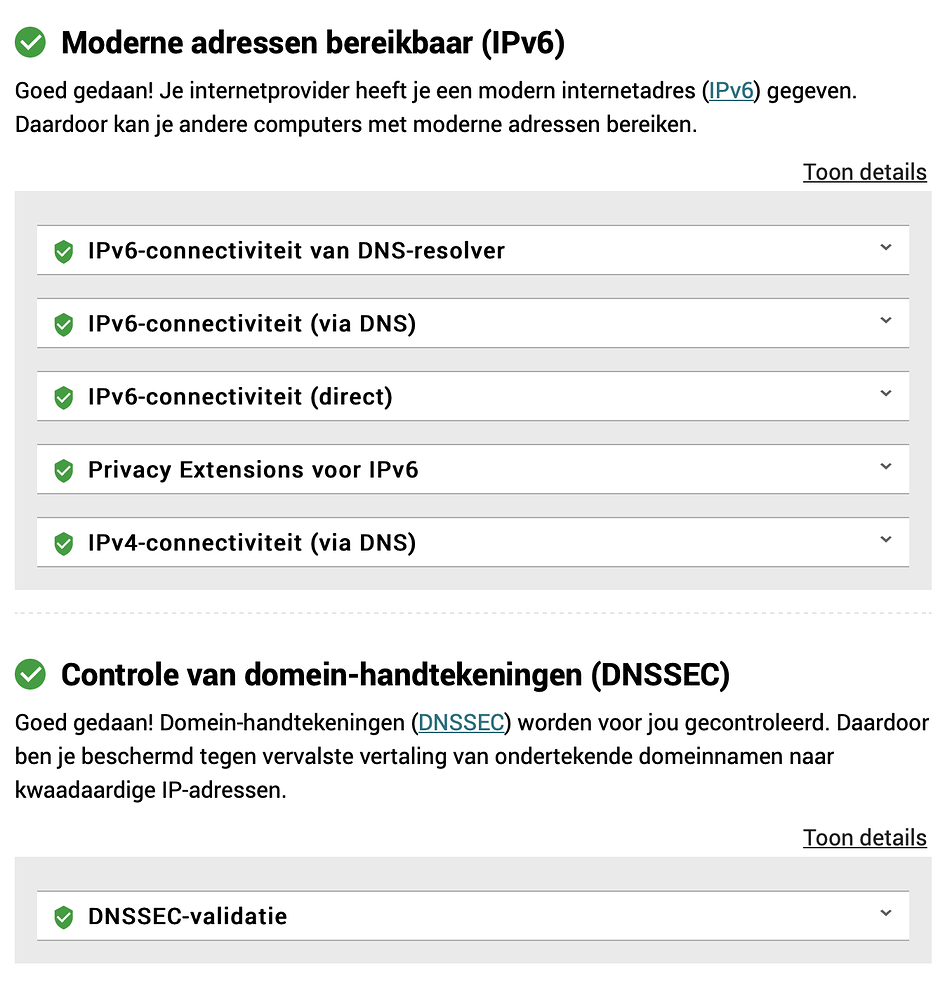
Task: Click the shield icon beside IPv6-connectiviteit (direct)
Action: (63, 396)
